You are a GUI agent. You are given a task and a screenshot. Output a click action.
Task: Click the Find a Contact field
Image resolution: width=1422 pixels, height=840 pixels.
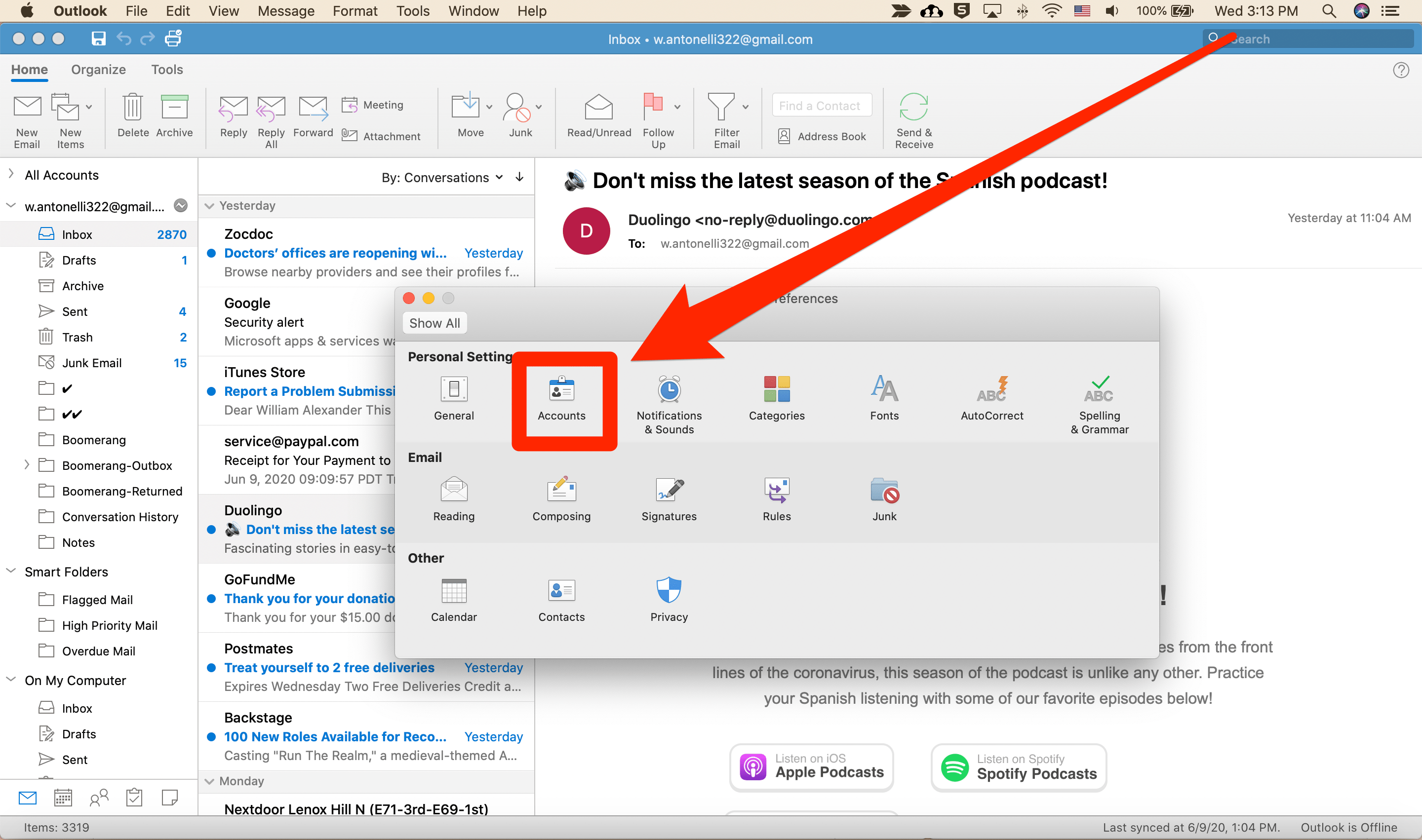point(821,106)
